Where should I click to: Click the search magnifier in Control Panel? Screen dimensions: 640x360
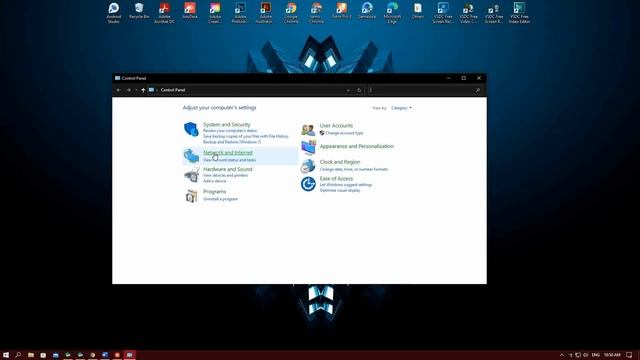pyautogui.click(x=478, y=90)
